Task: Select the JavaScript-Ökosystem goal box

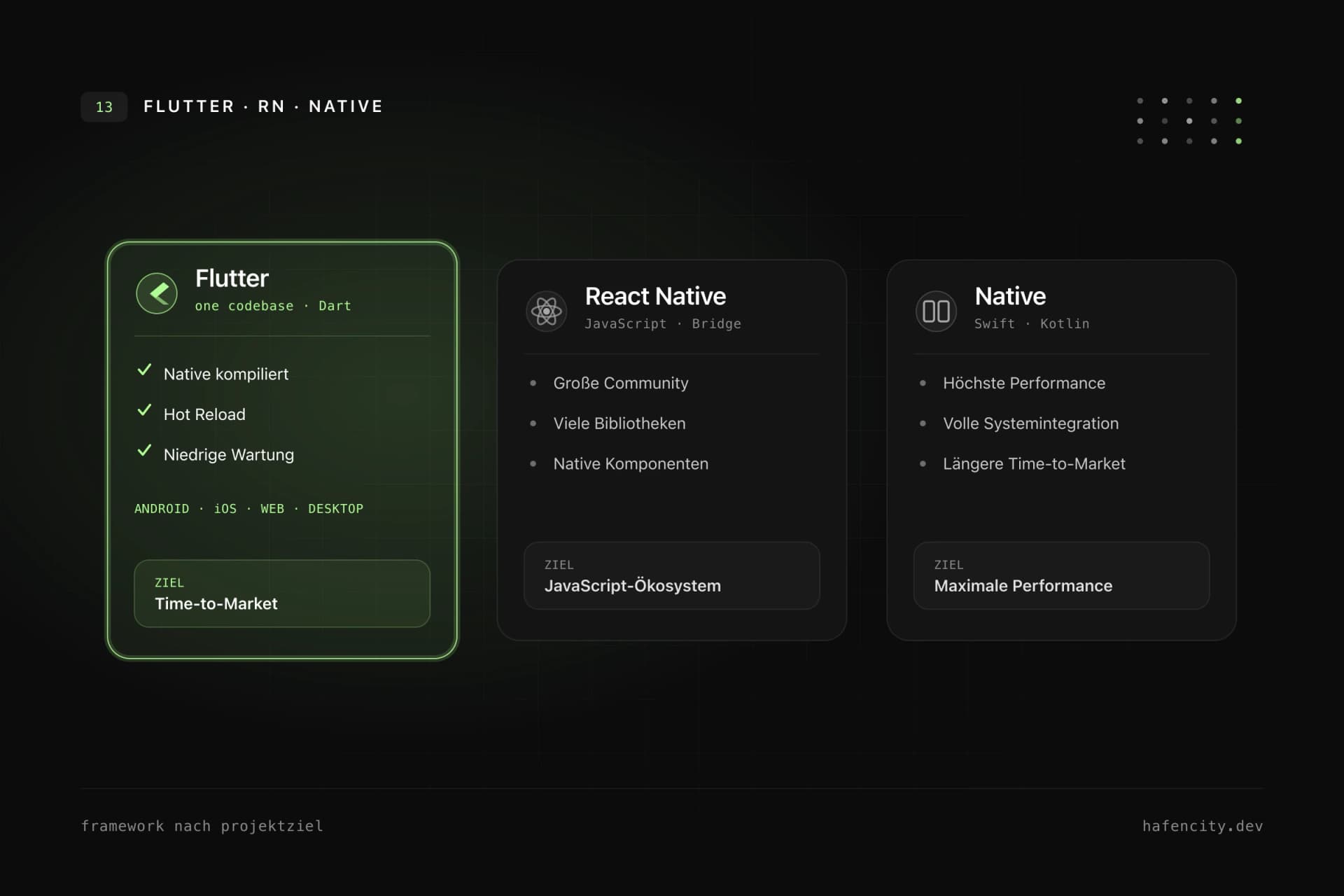Action: 672,575
